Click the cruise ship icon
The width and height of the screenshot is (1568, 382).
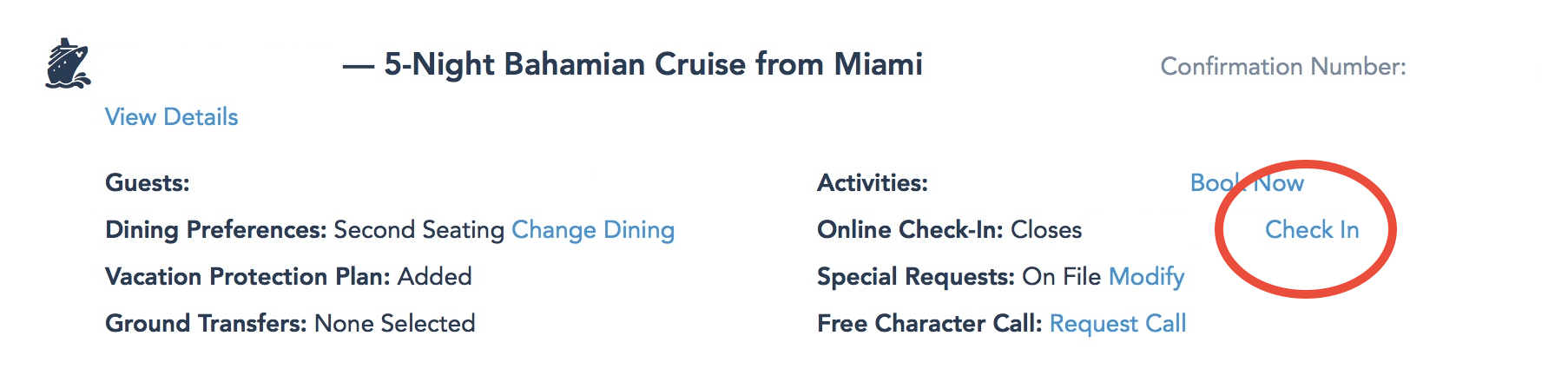pos(67,63)
